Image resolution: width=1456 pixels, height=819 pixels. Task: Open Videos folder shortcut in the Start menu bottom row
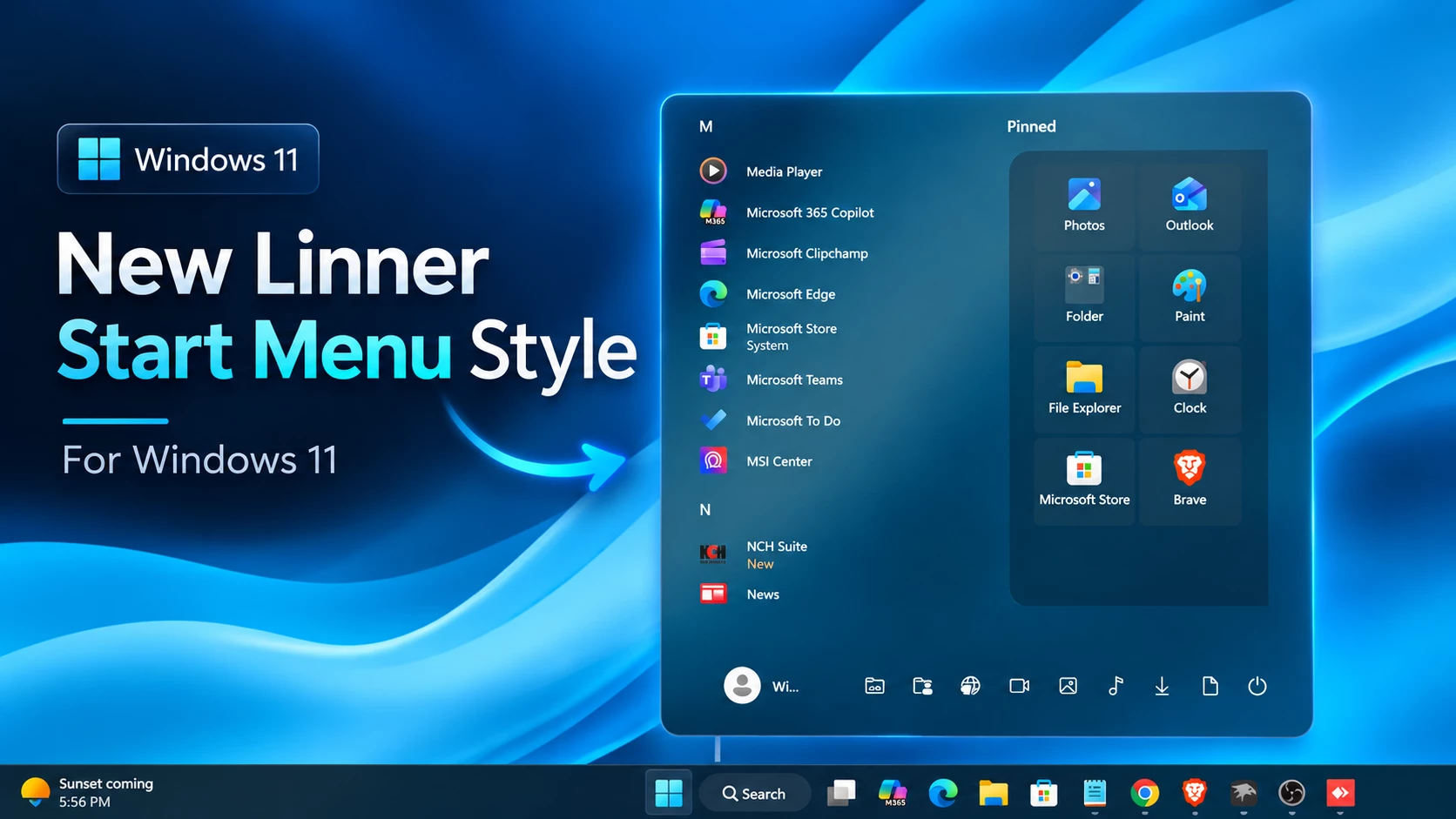click(1019, 686)
